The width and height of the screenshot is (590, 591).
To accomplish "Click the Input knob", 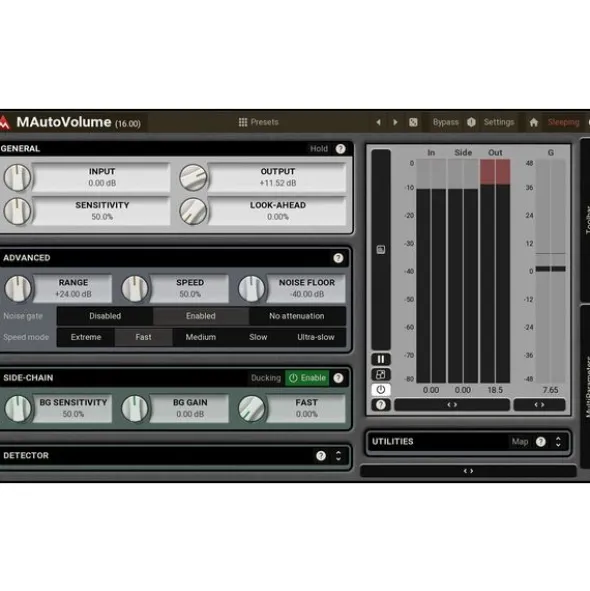I will point(17,178).
